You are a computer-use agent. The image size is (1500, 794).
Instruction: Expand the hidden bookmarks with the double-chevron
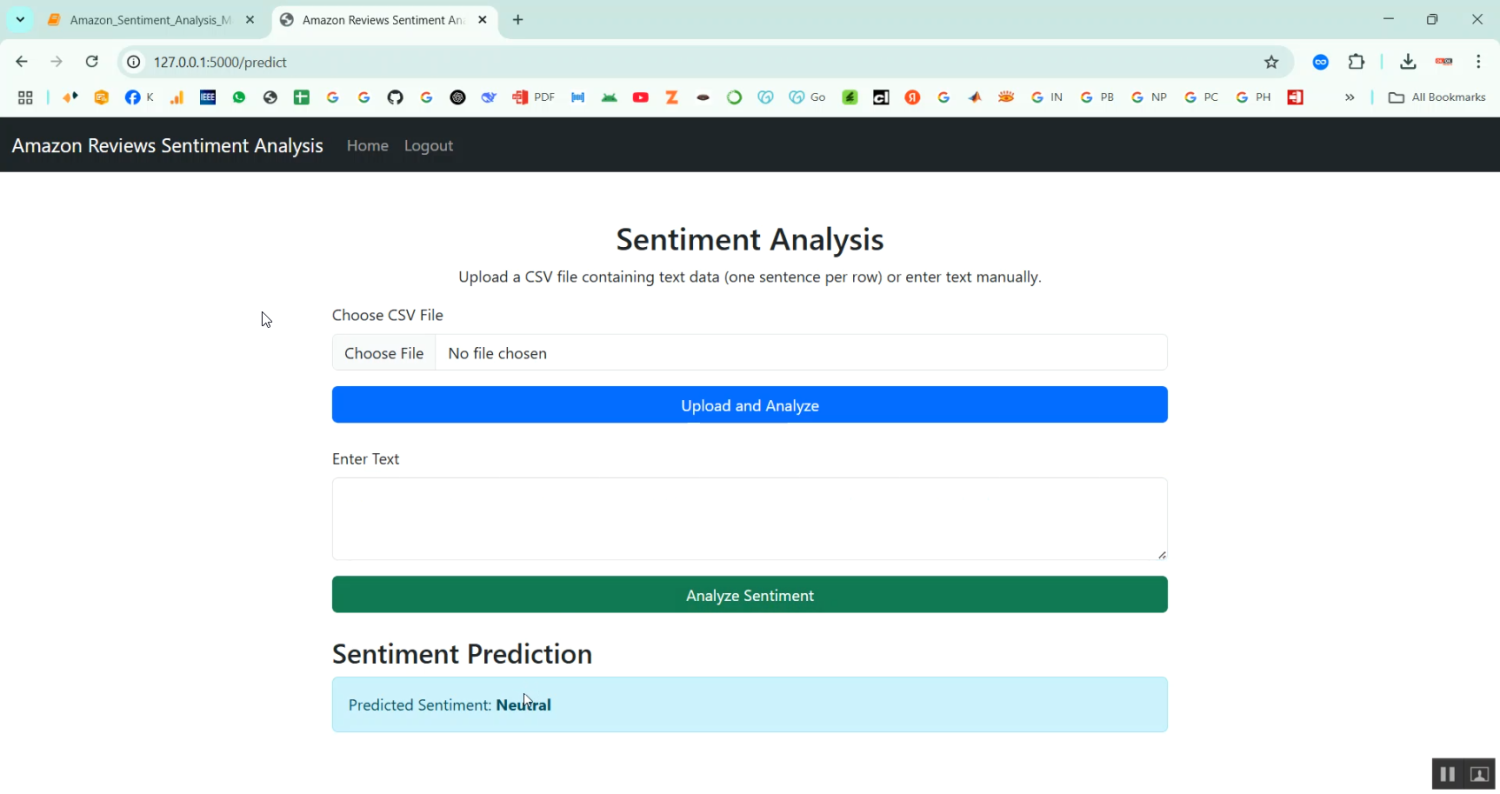1350,97
